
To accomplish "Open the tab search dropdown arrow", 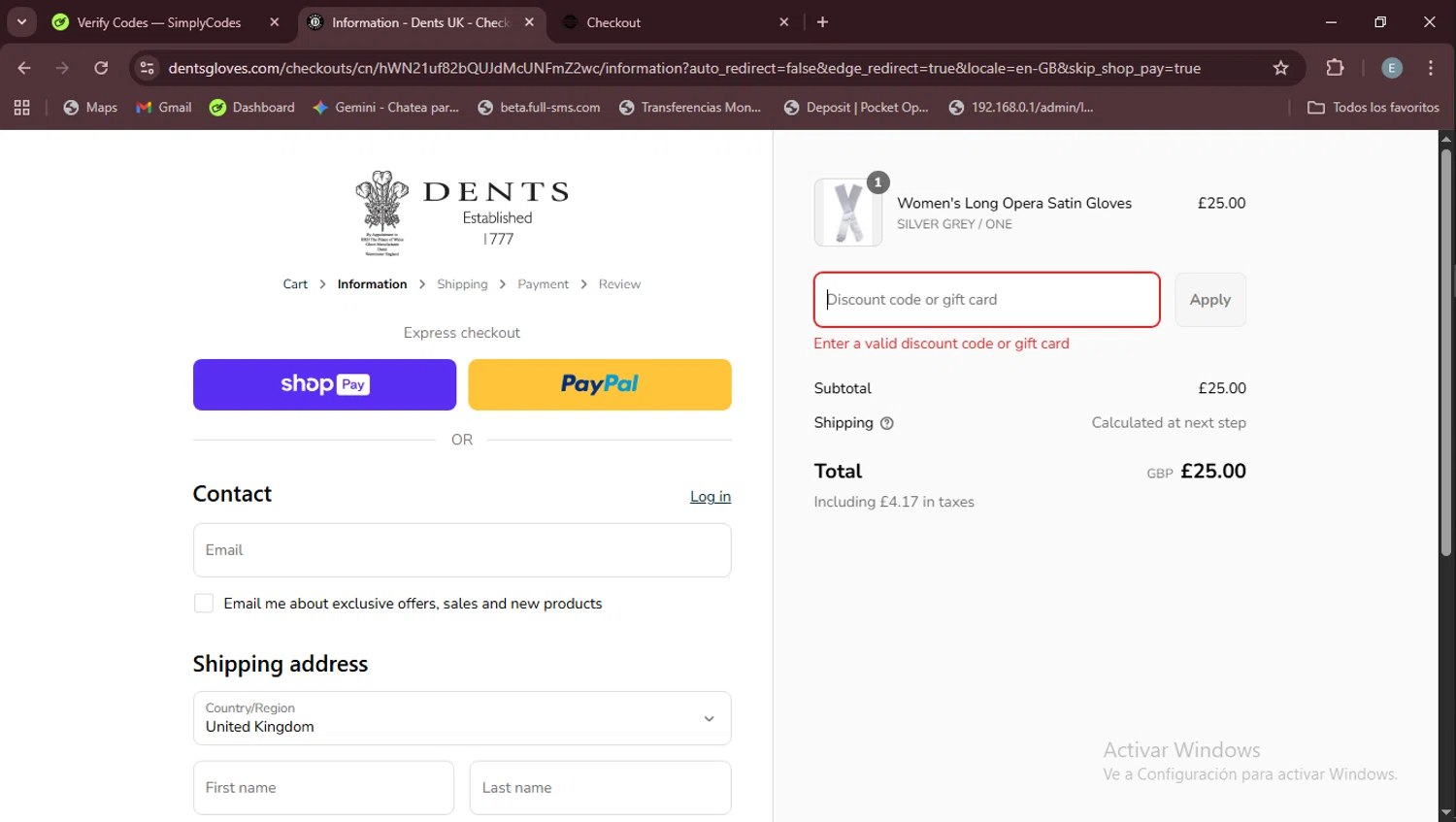I will tap(21, 21).
